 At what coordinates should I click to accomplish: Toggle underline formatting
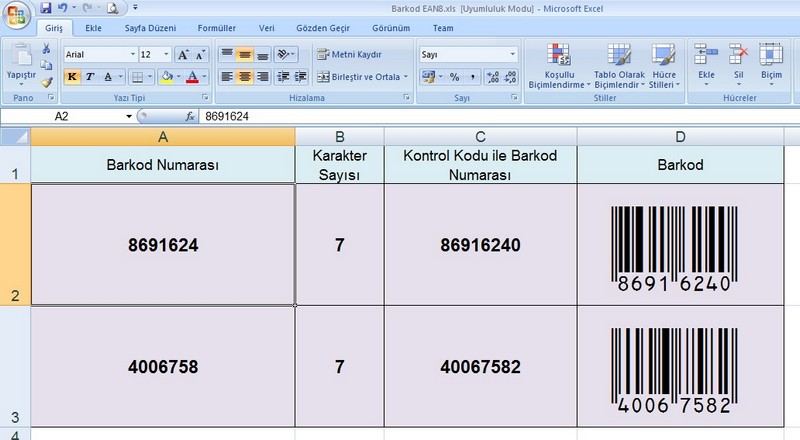108,77
